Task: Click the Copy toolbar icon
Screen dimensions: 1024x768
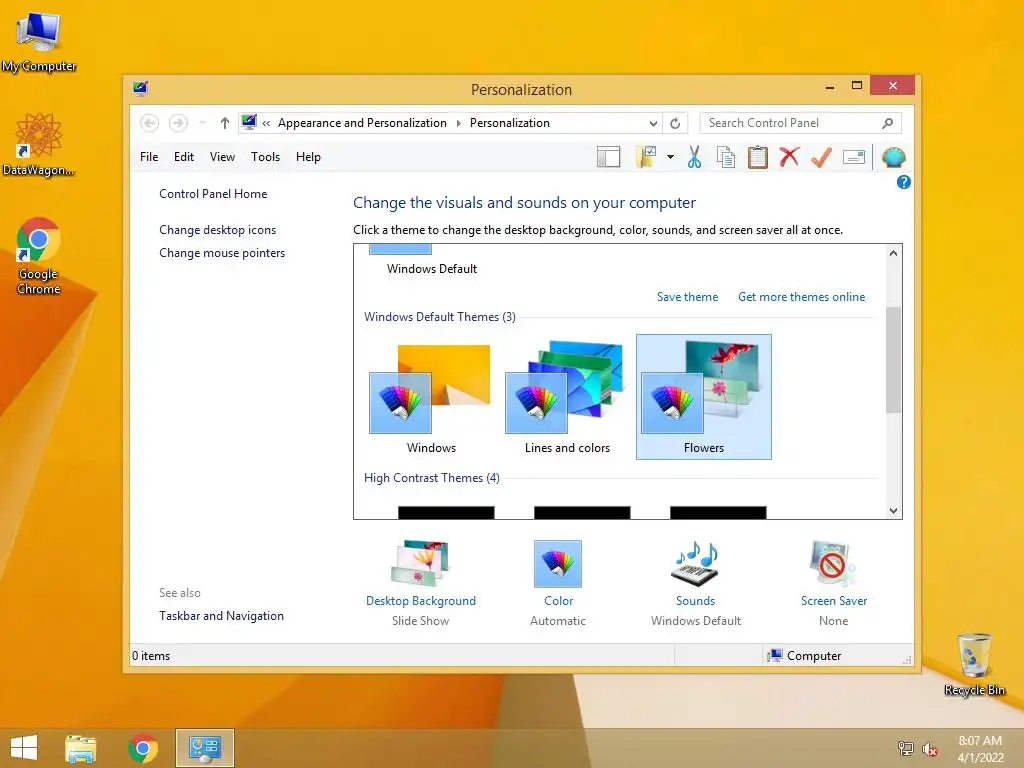Action: 726,157
